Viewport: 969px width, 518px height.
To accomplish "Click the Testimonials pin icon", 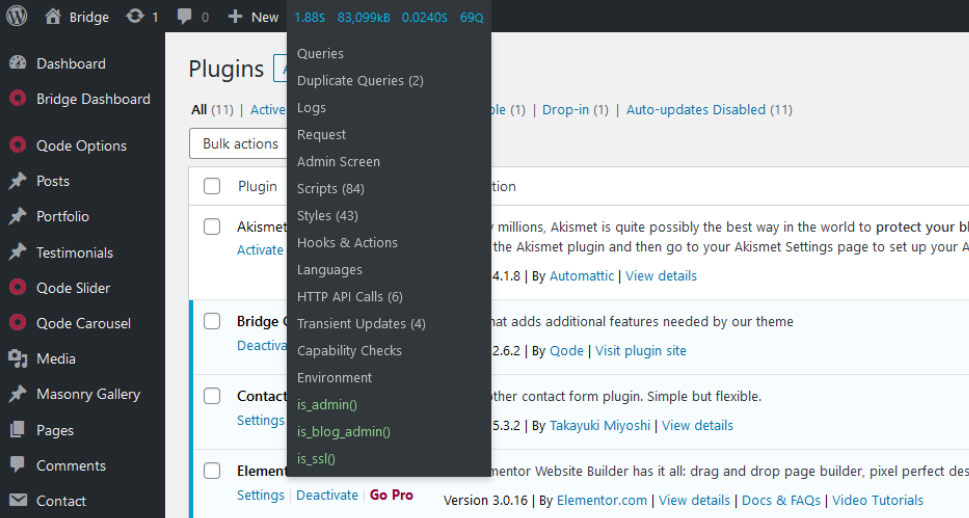I will [18, 252].
